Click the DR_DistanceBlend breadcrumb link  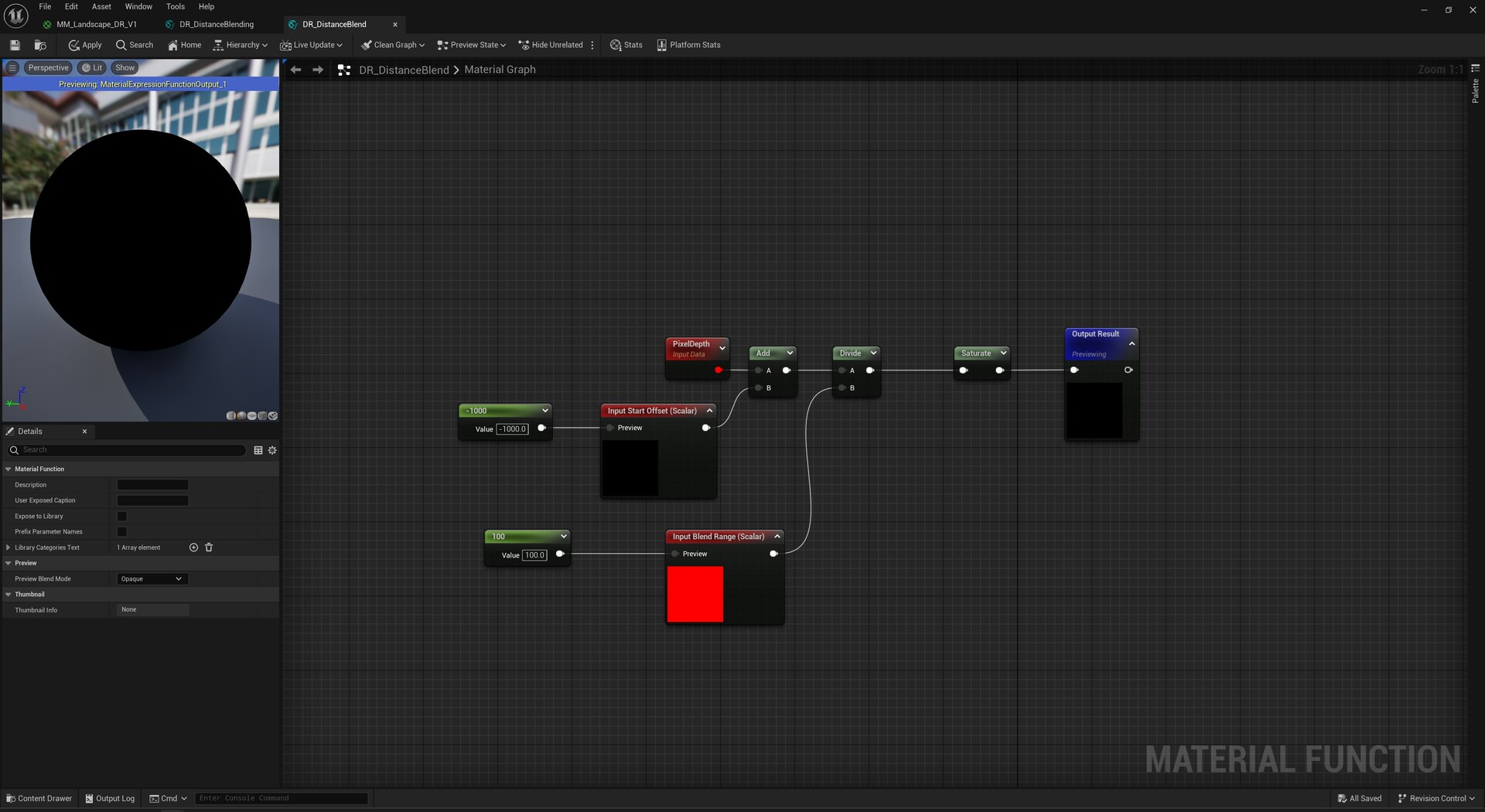[404, 70]
